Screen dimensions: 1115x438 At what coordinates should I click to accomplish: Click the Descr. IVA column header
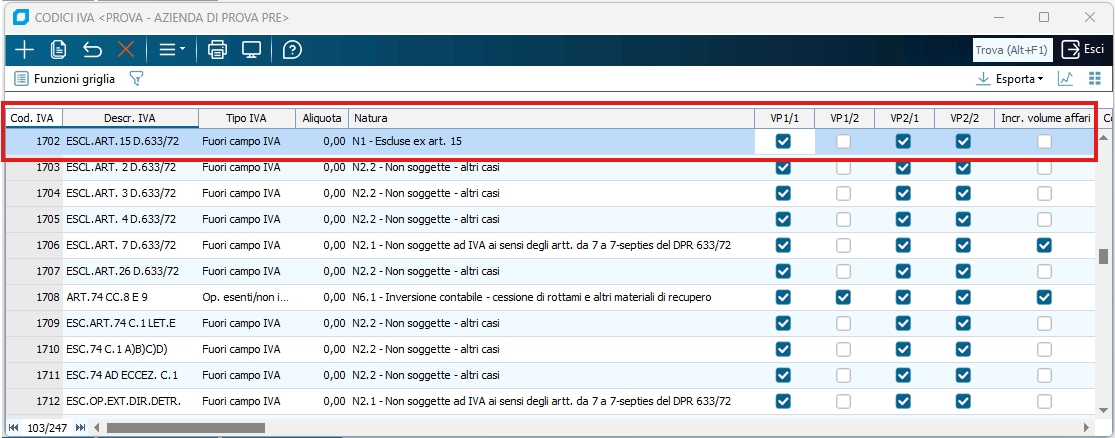(x=131, y=118)
